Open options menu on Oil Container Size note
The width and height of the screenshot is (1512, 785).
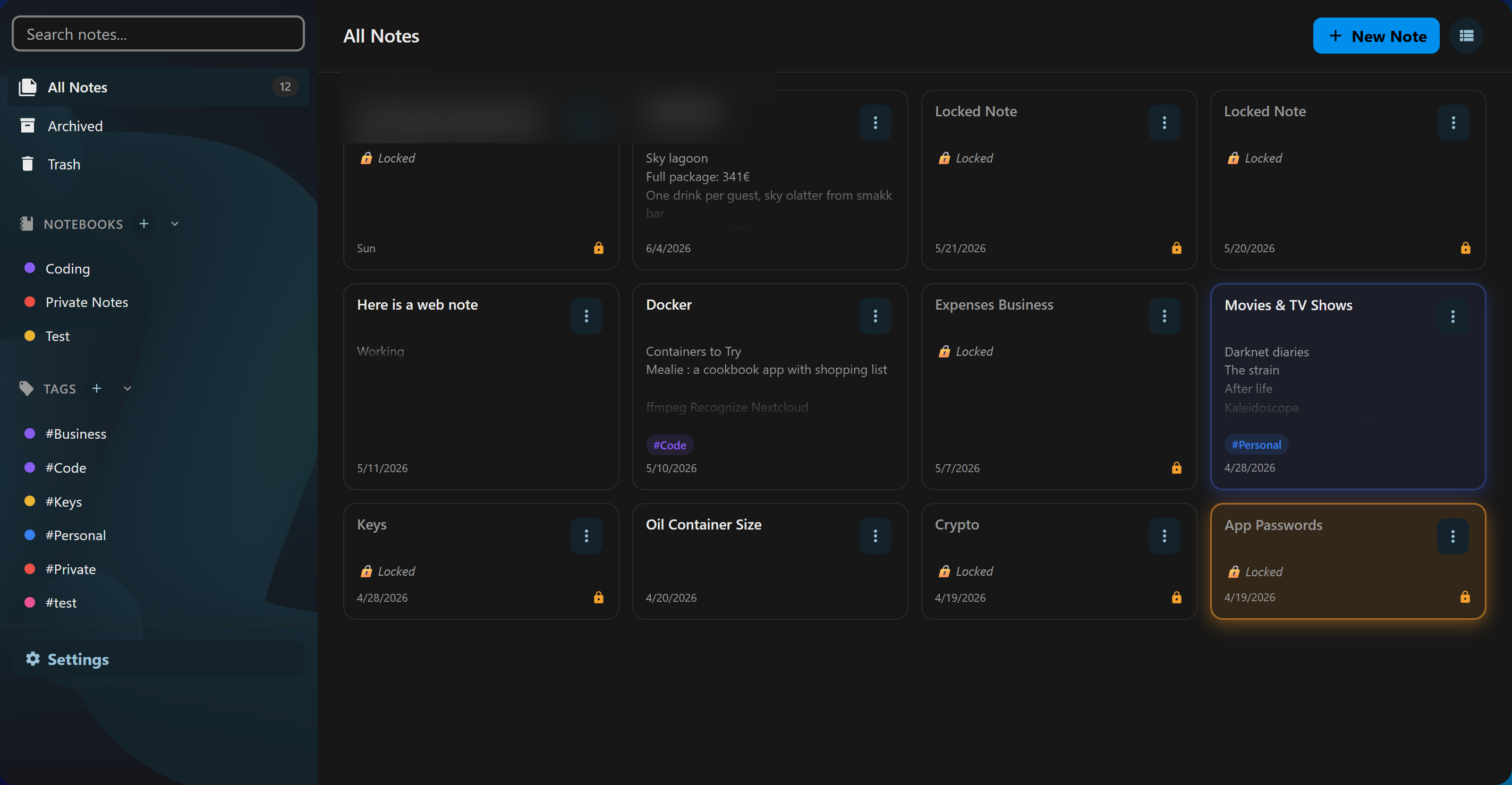click(x=875, y=536)
